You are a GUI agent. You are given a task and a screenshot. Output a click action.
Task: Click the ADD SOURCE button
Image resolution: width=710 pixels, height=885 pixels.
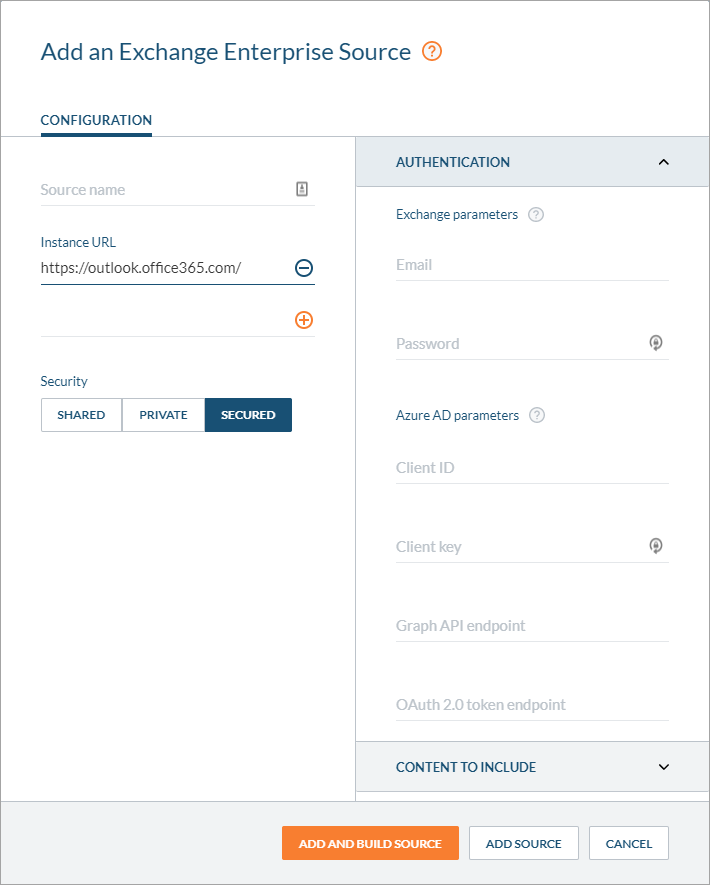click(x=524, y=843)
